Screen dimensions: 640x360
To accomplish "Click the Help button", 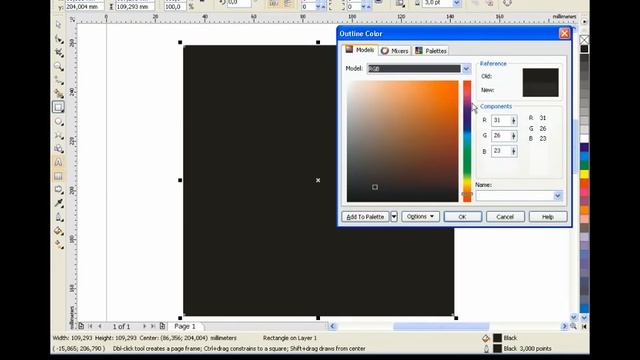I will pos(548,216).
